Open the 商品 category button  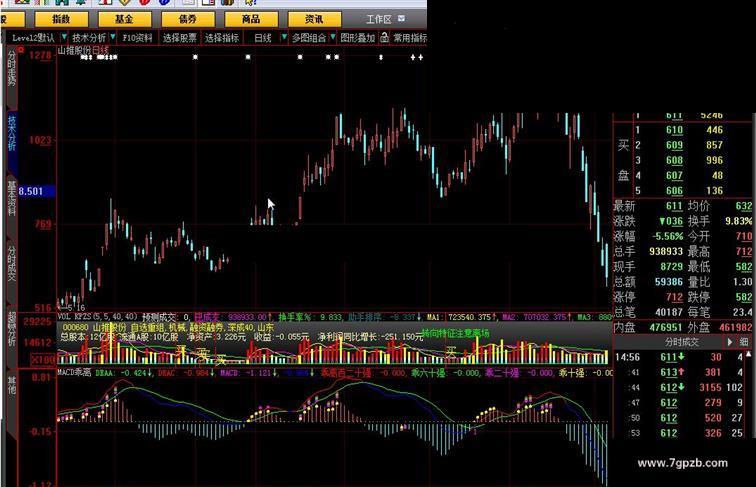click(251, 19)
